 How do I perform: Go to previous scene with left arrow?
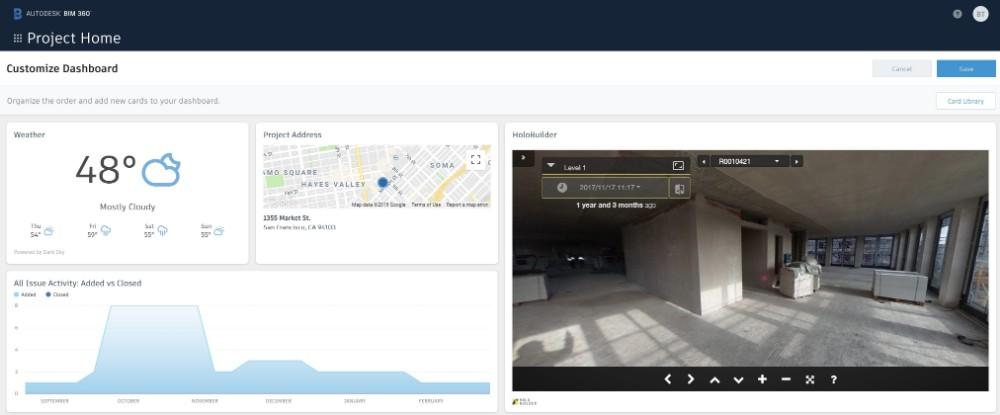(x=704, y=161)
